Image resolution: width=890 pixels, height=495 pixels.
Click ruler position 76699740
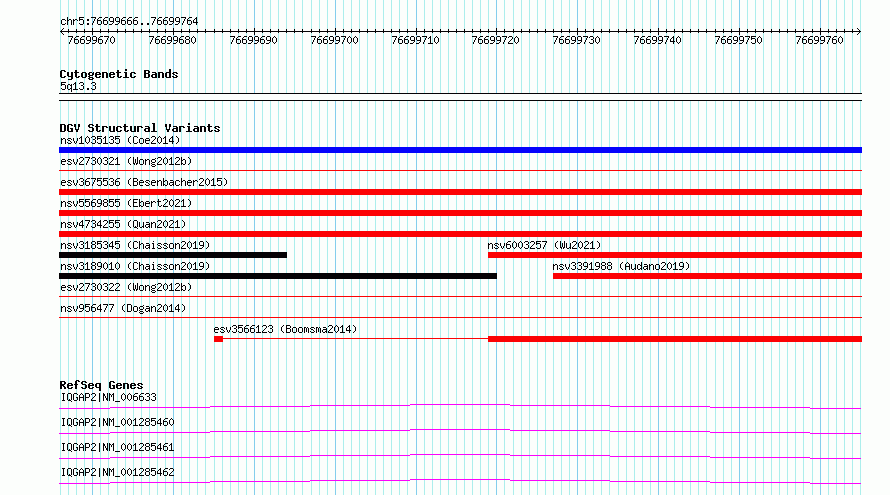pos(658,40)
